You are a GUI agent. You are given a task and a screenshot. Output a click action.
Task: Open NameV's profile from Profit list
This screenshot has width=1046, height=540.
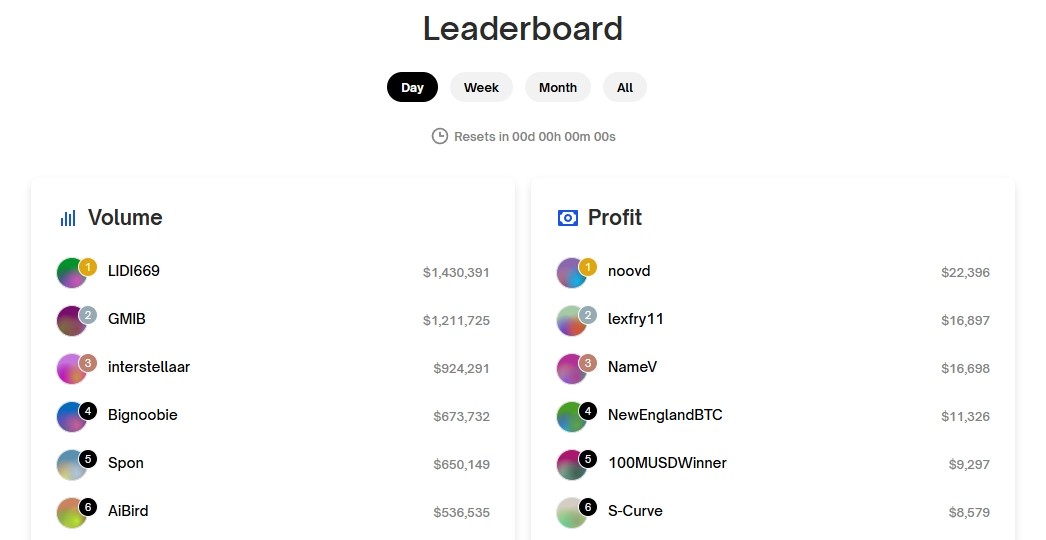coord(632,367)
